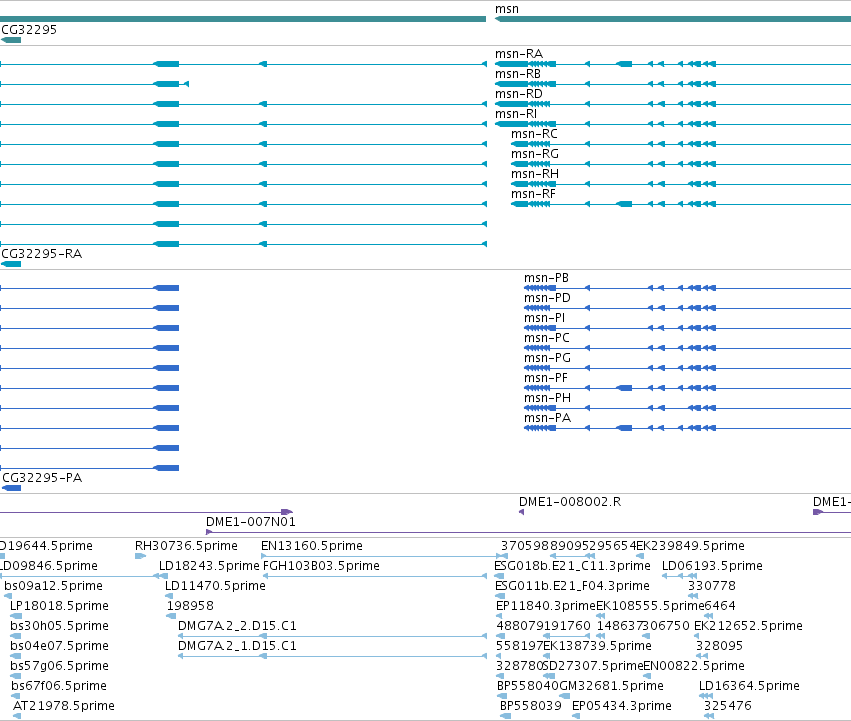Select the CG32295-RA transcript label
Image resolution: width=851 pixels, height=721 pixels.
pyautogui.click(x=42, y=254)
